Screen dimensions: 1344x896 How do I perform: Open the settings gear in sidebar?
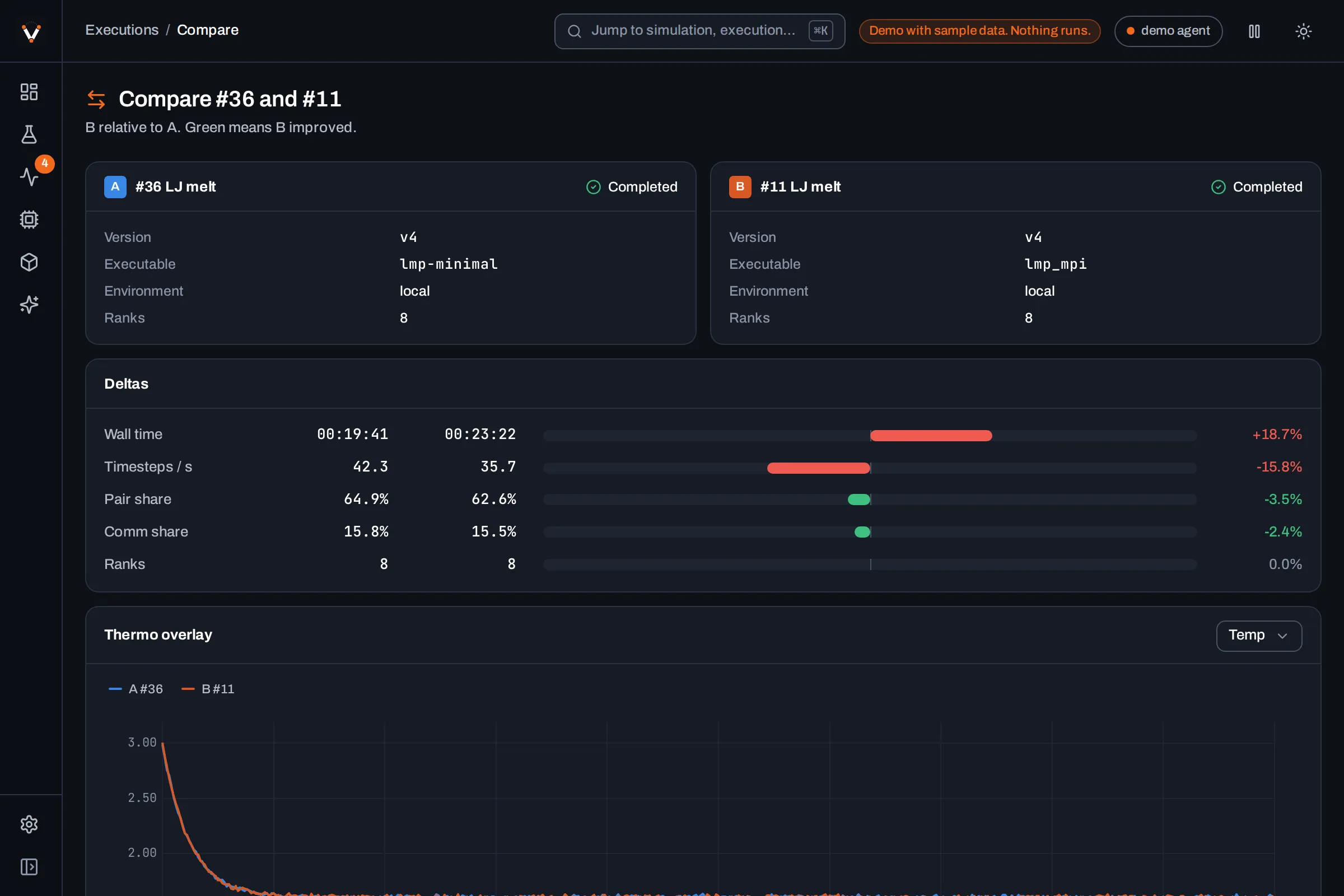coord(29,824)
